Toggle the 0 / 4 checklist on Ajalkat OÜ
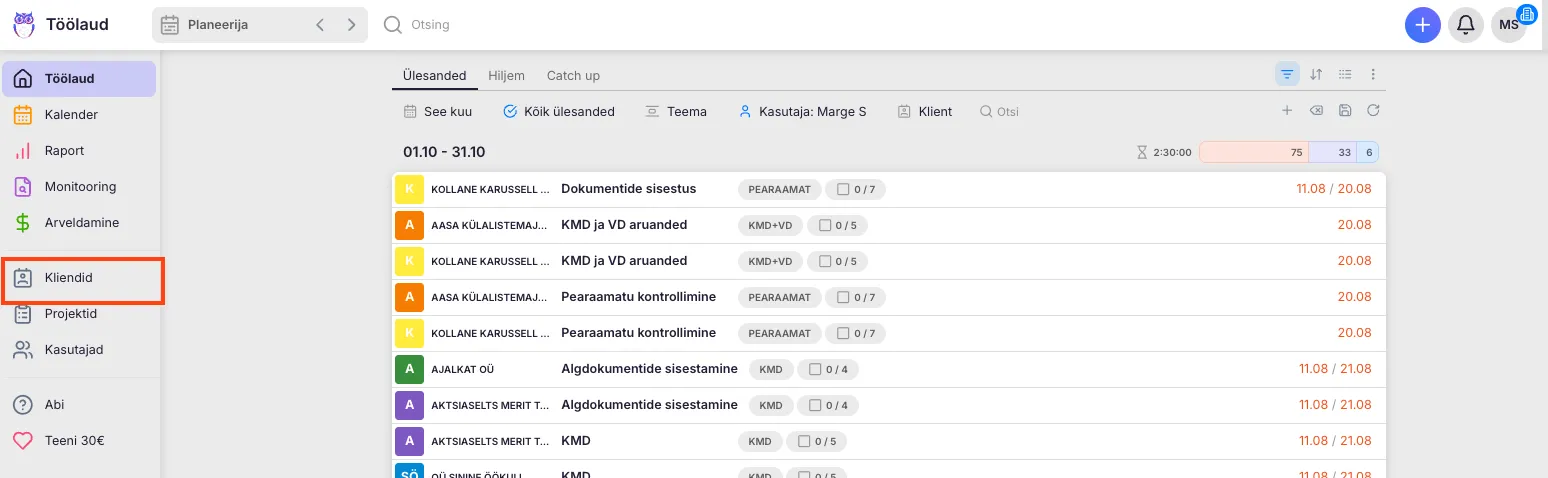 coord(815,369)
